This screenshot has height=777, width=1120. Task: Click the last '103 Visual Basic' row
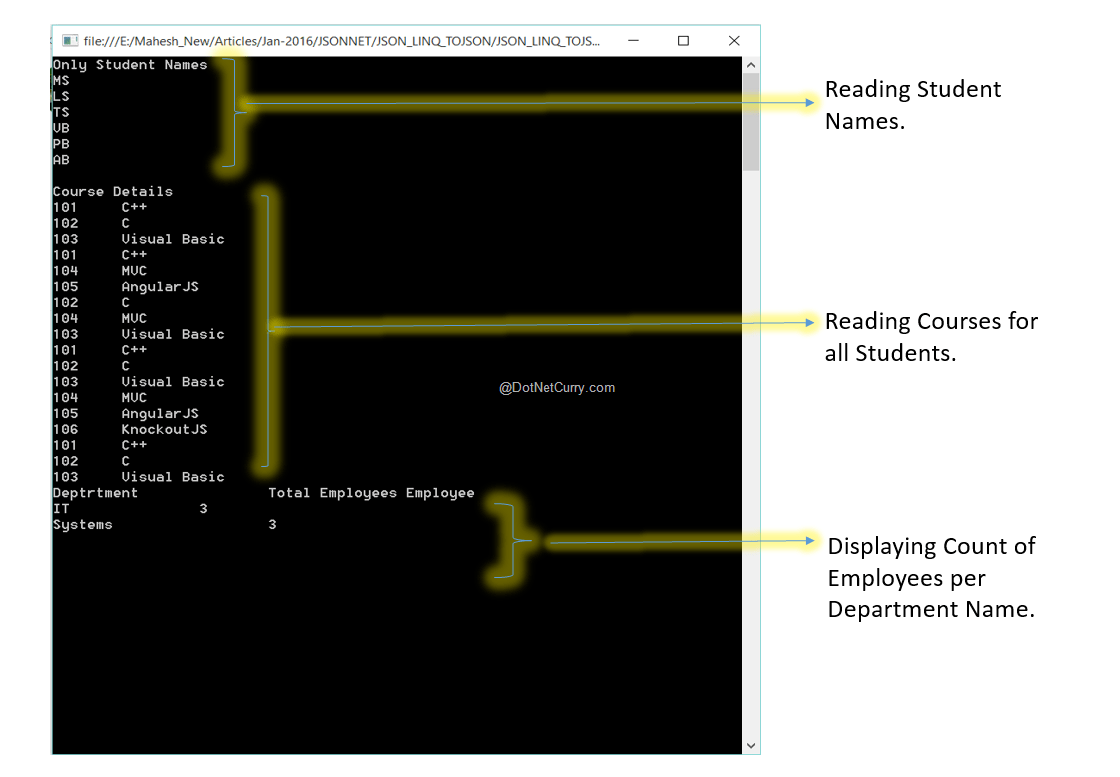pyautogui.click(x=139, y=477)
